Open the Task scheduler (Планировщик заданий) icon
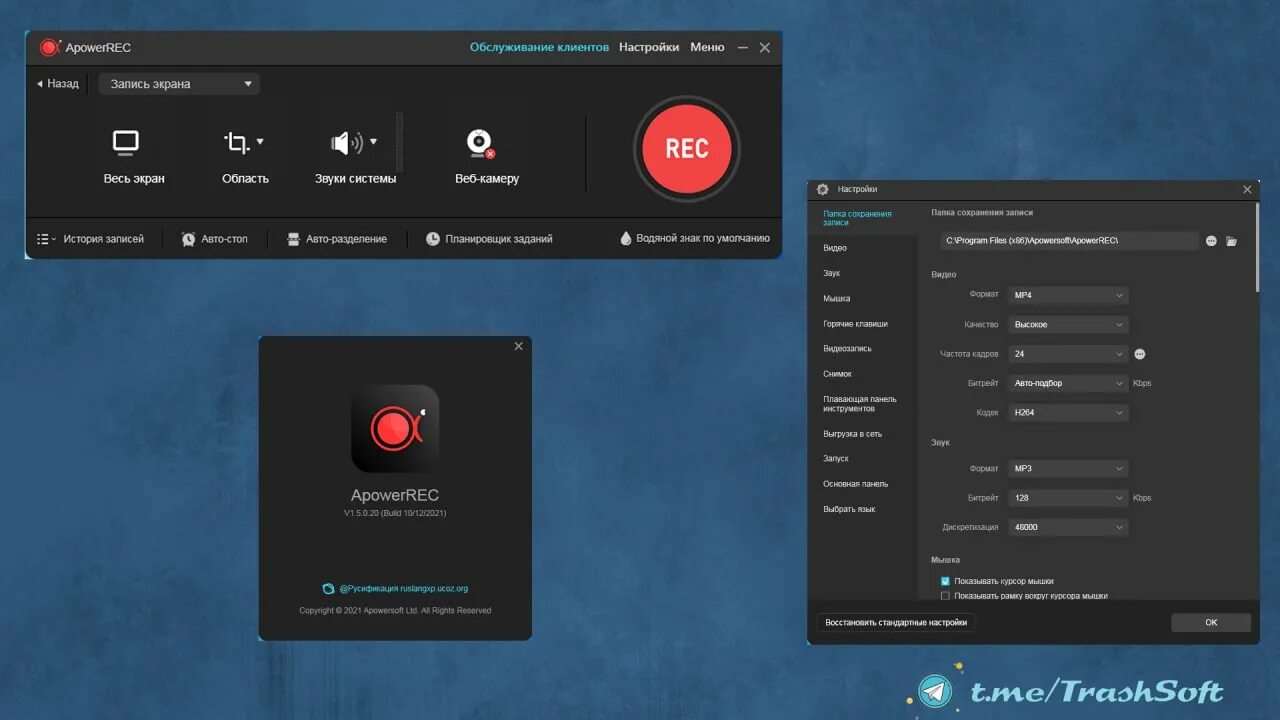Image resolution: width=1280 pixels, height=720 pixels. [x=433, y=239]
